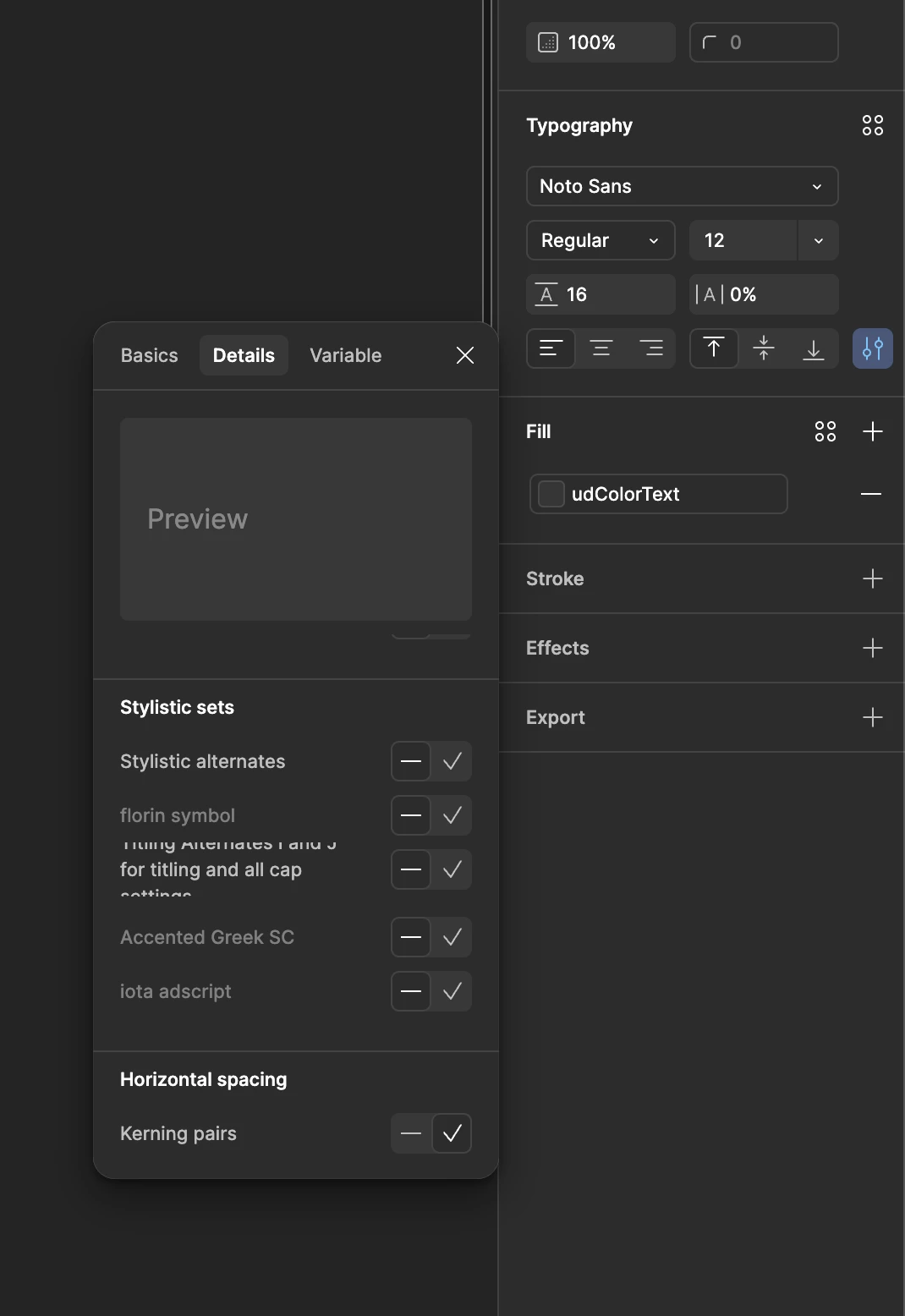Click the Stroke section header
The image size is (905, 1316).
[555, 578]
